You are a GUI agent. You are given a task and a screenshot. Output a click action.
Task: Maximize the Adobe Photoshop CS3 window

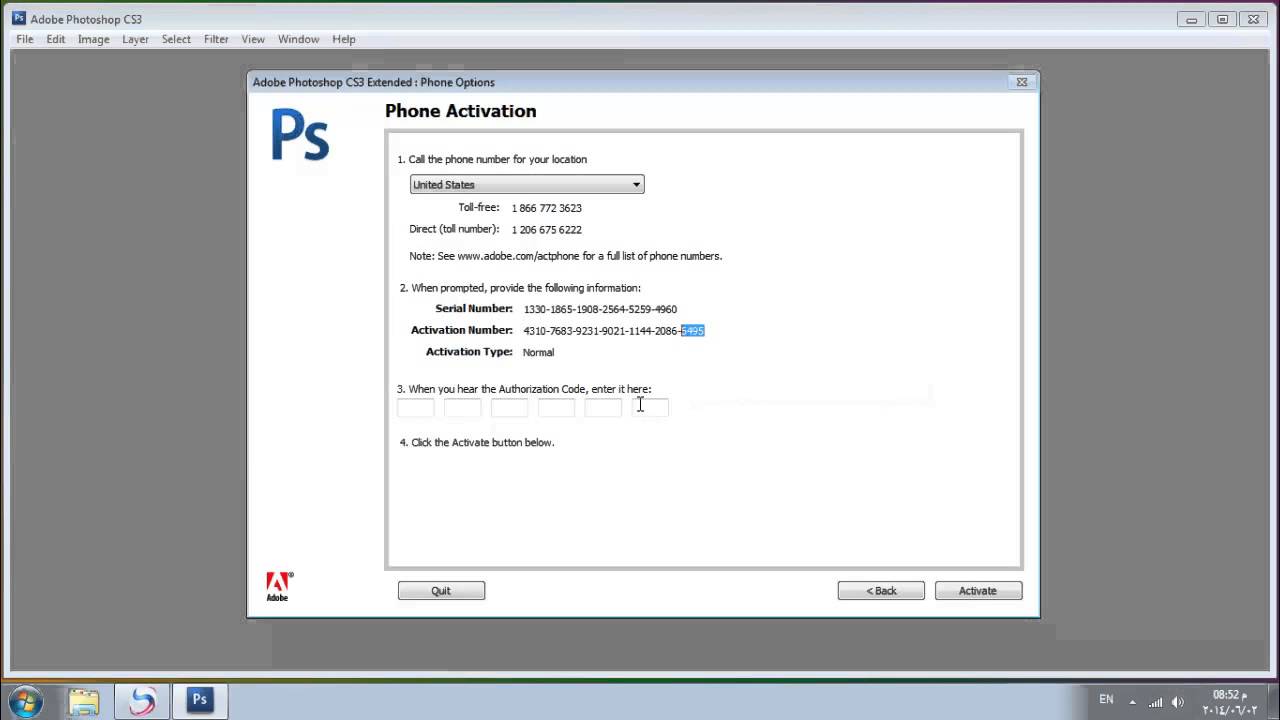click(1222, 18)
